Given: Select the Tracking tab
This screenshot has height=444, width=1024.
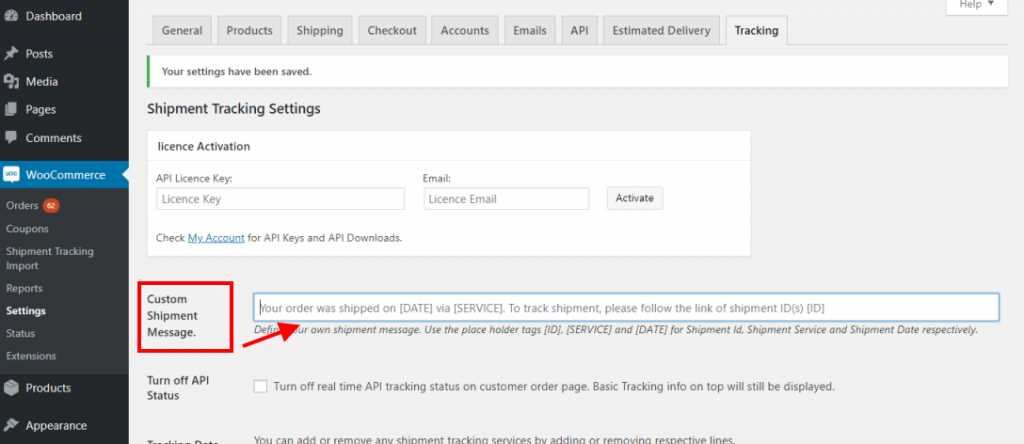Looking at the screenshot, I should tap(756, 30).
